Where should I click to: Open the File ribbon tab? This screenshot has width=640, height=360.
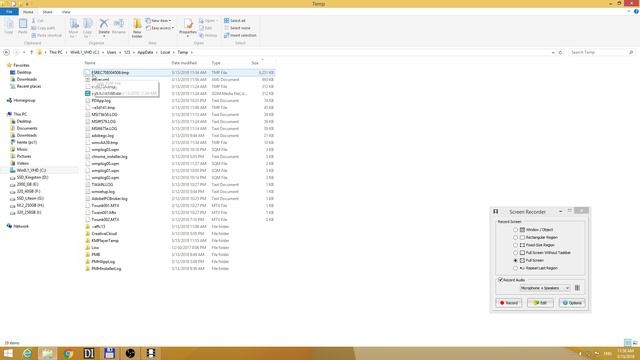click(9, 12)
